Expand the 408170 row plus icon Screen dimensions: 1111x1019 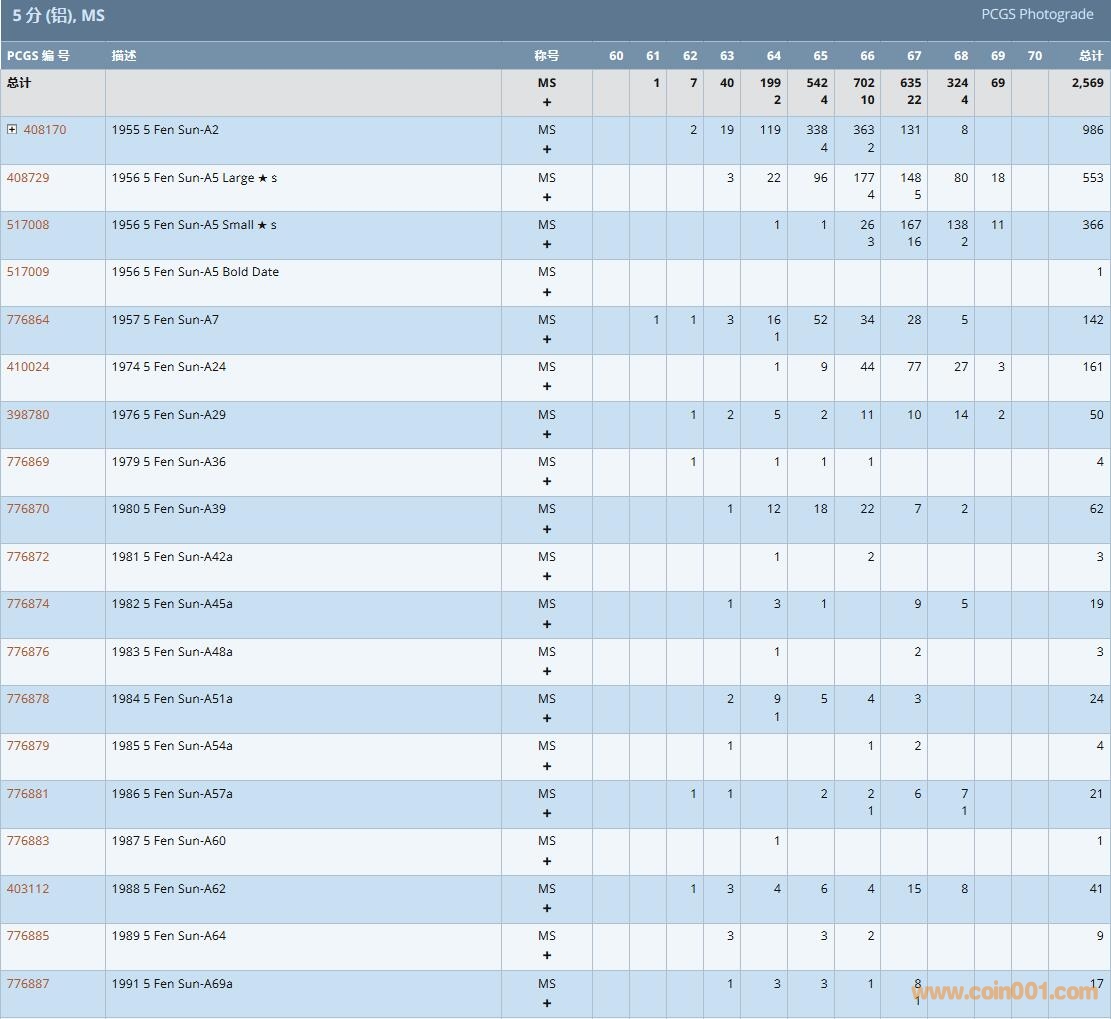12,130
